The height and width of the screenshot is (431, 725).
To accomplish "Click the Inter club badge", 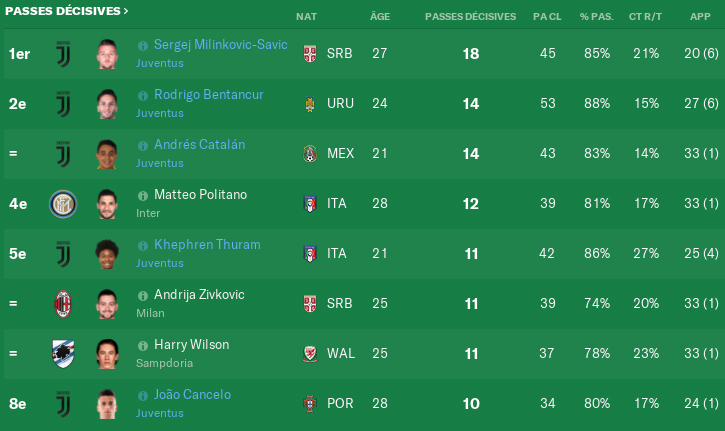I will 63,204.
